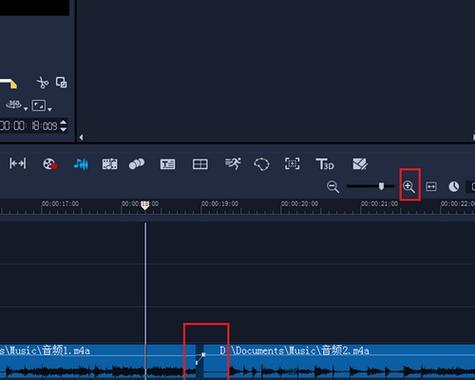Click ruler at 00:00:19:00
The height and width of the screenshot is (380, 475).
tap(220, 203)
